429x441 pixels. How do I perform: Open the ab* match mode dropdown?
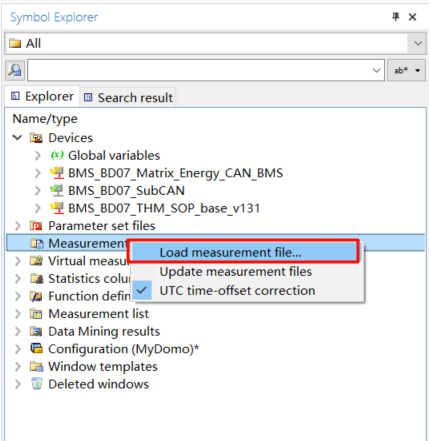[406, 70]
